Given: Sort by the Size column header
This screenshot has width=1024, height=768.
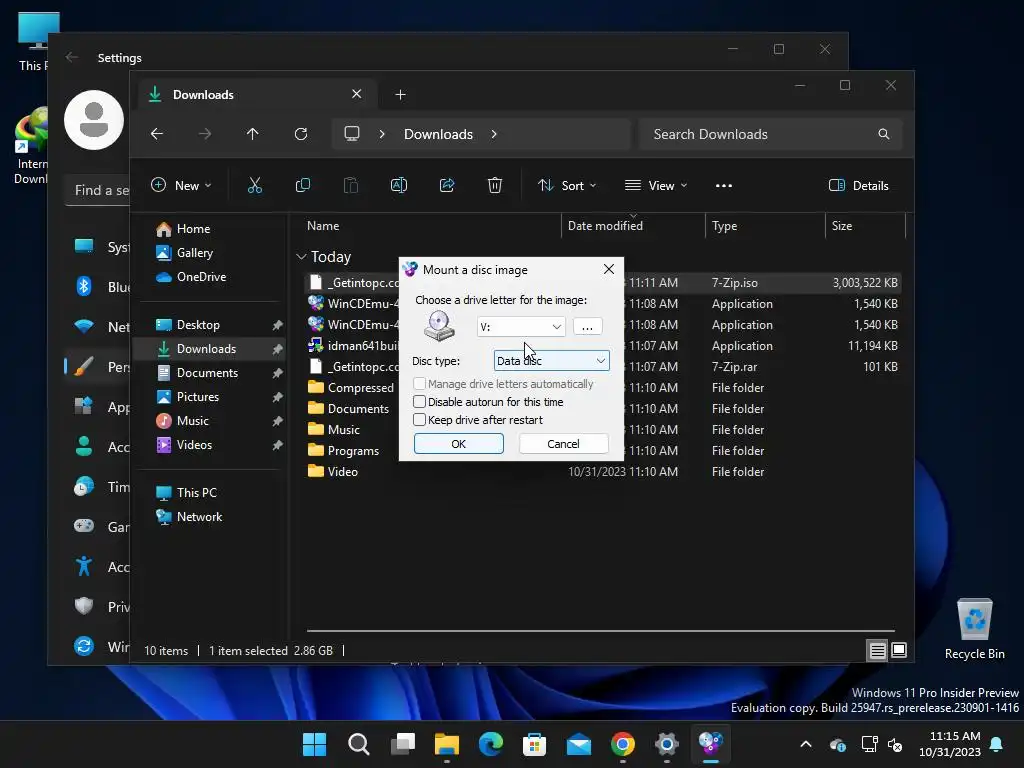Looking at the screenshot, I should [x=865, y=226].
